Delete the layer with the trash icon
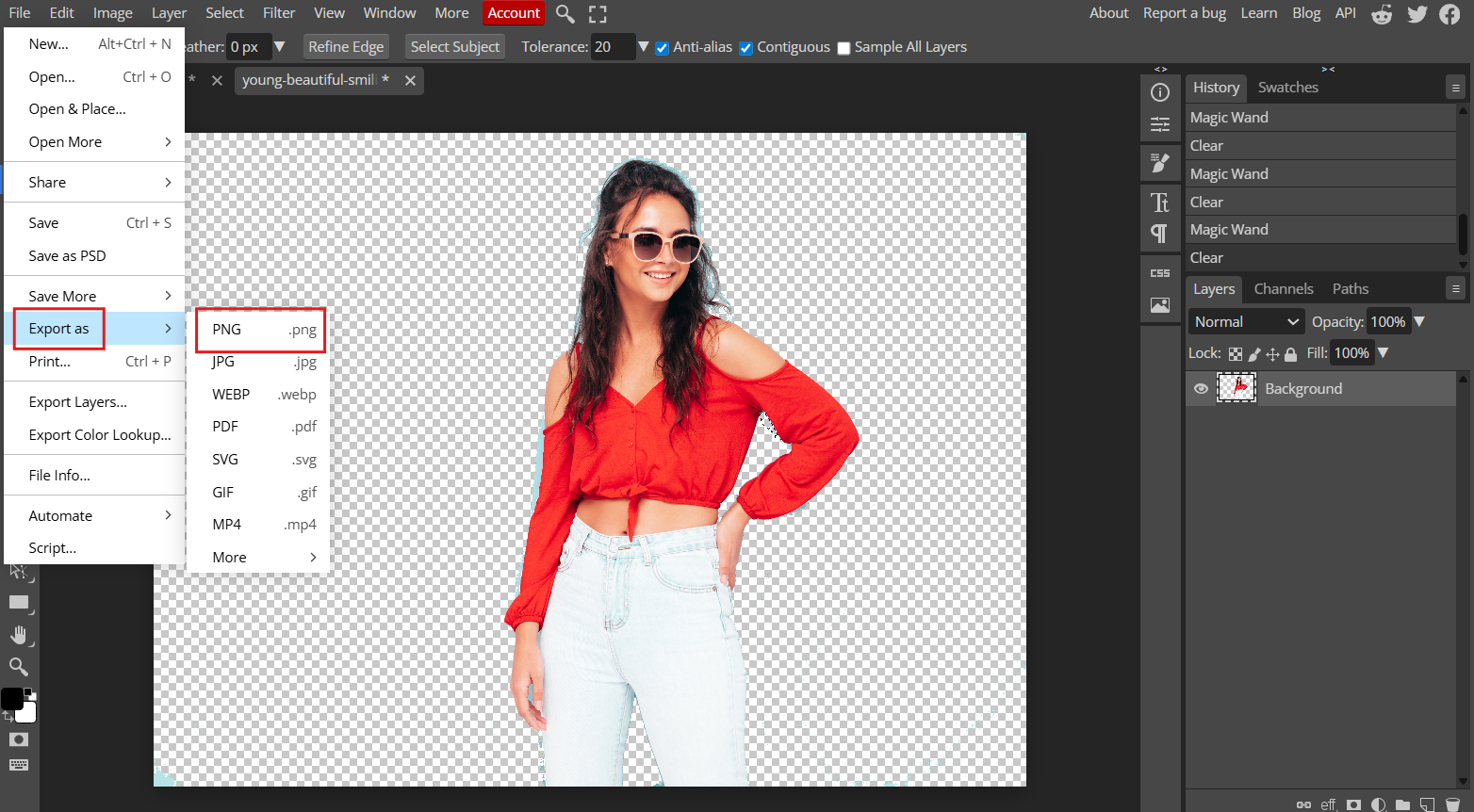 coord(1452,804)
